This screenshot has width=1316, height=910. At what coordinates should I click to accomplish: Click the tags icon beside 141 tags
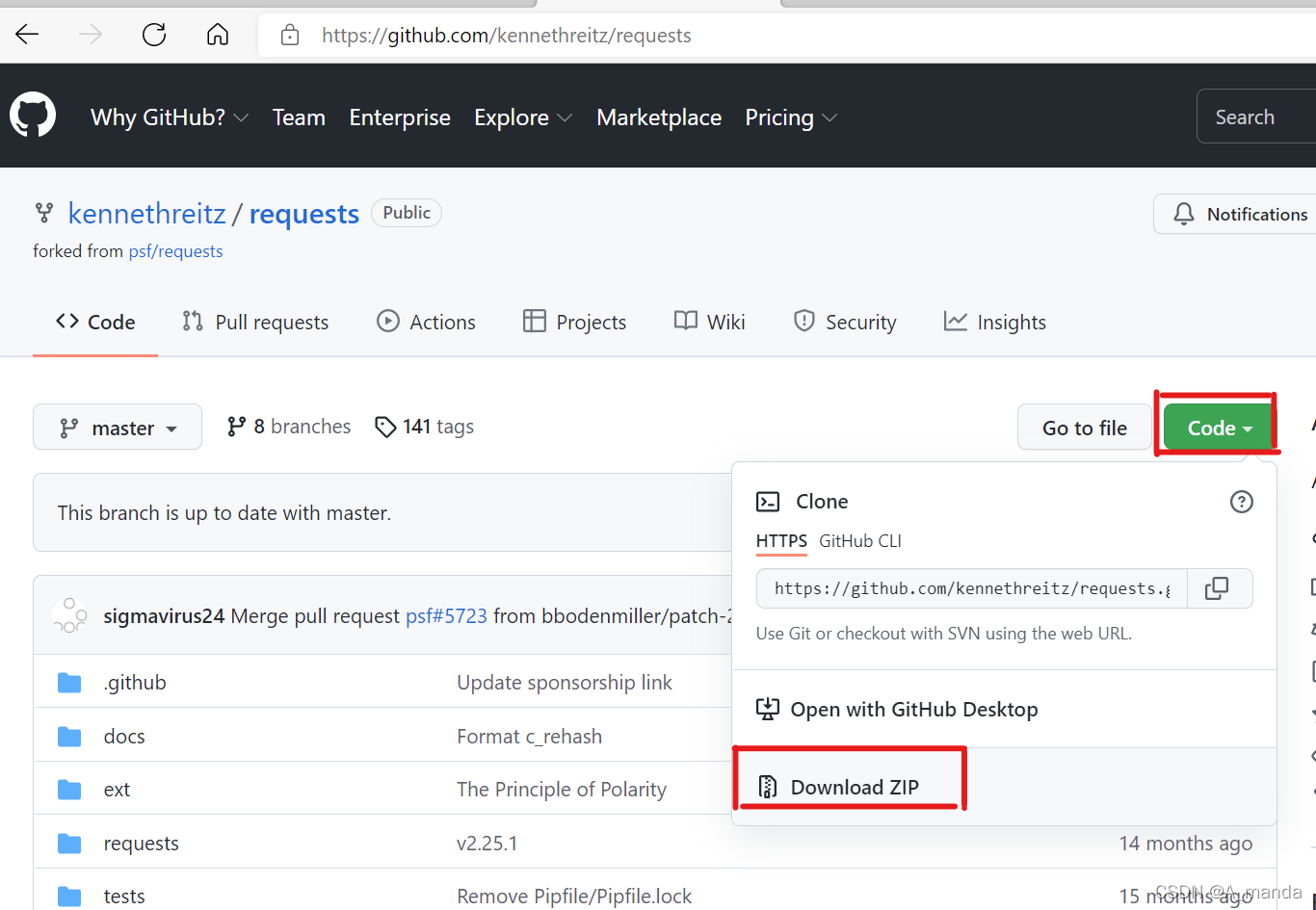coord(385,427)
